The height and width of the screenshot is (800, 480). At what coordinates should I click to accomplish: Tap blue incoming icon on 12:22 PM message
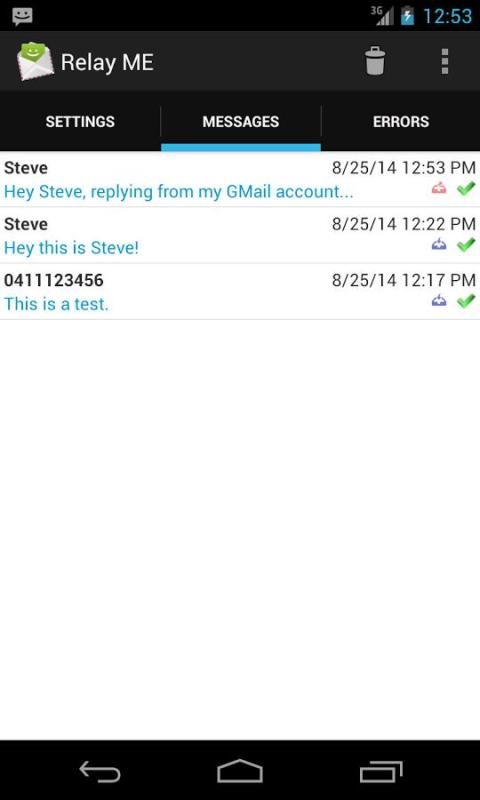point(439,245)
